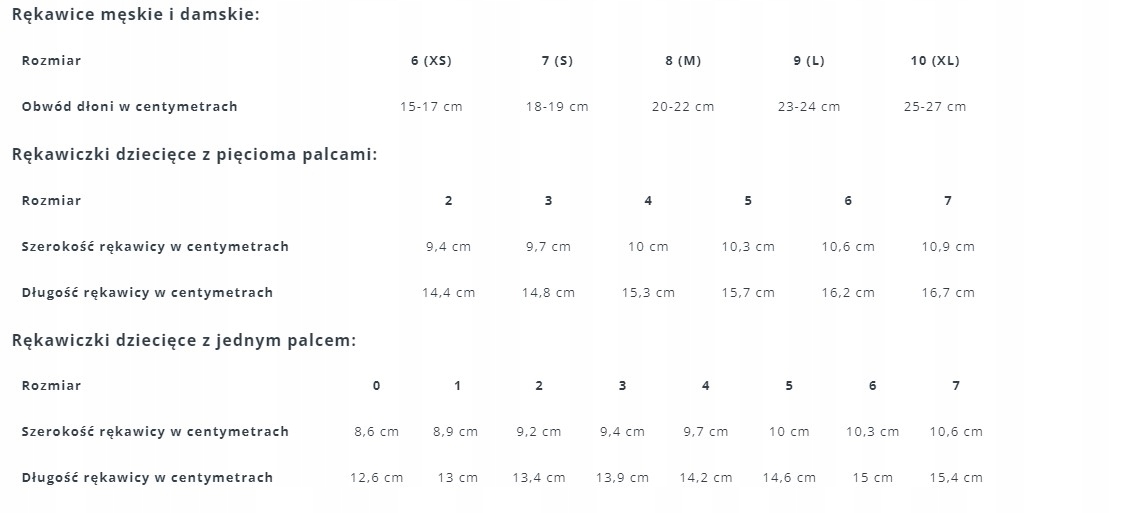This screenshot has width=1138, height=513.
Task: Click the "Rękawiczki dziecięce z jednym palcem" heading
Action: (x=184, y=340)
